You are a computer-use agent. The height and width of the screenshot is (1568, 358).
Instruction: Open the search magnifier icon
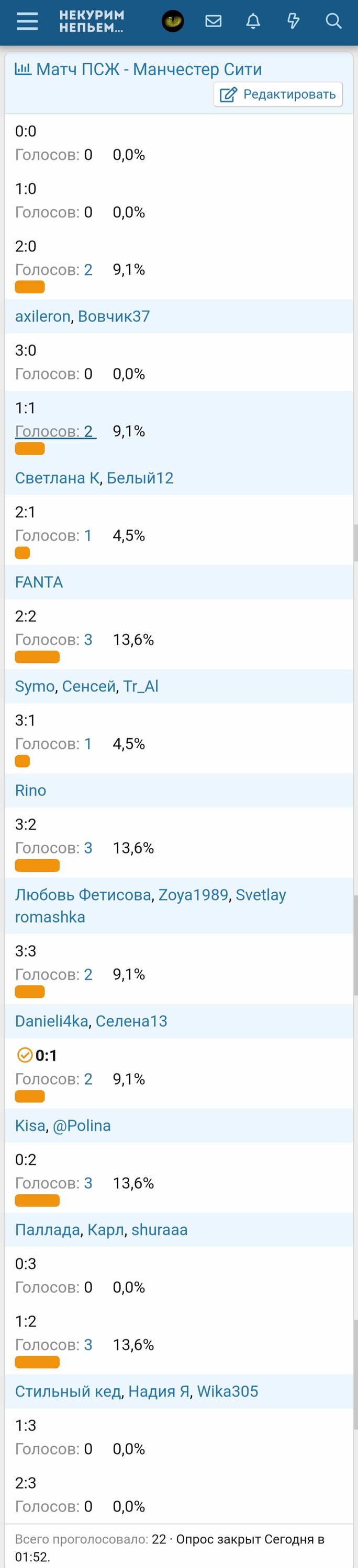(x=333, y=22)
